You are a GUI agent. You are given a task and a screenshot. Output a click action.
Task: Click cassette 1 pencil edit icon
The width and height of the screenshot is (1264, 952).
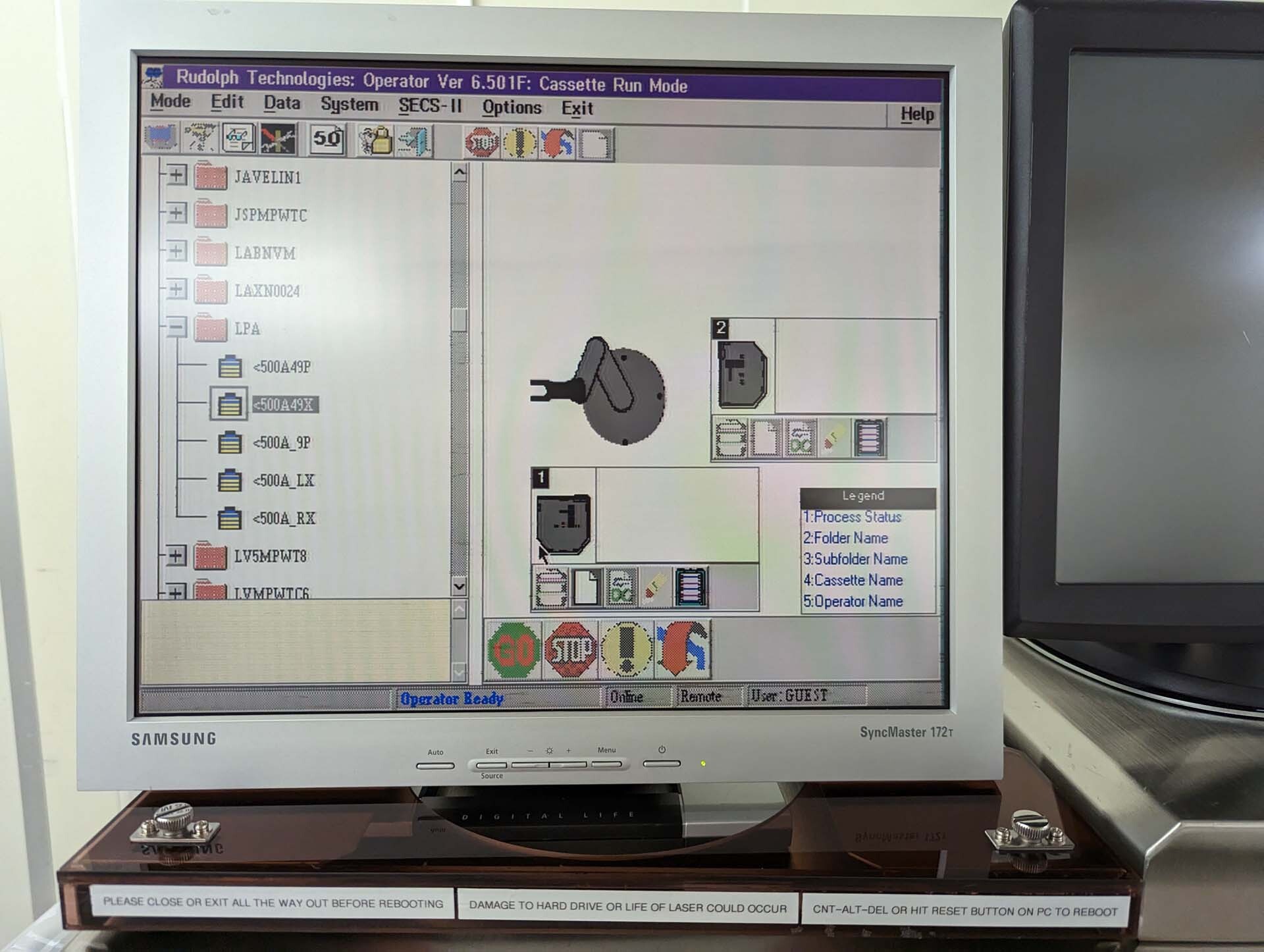tap(656, 587)
